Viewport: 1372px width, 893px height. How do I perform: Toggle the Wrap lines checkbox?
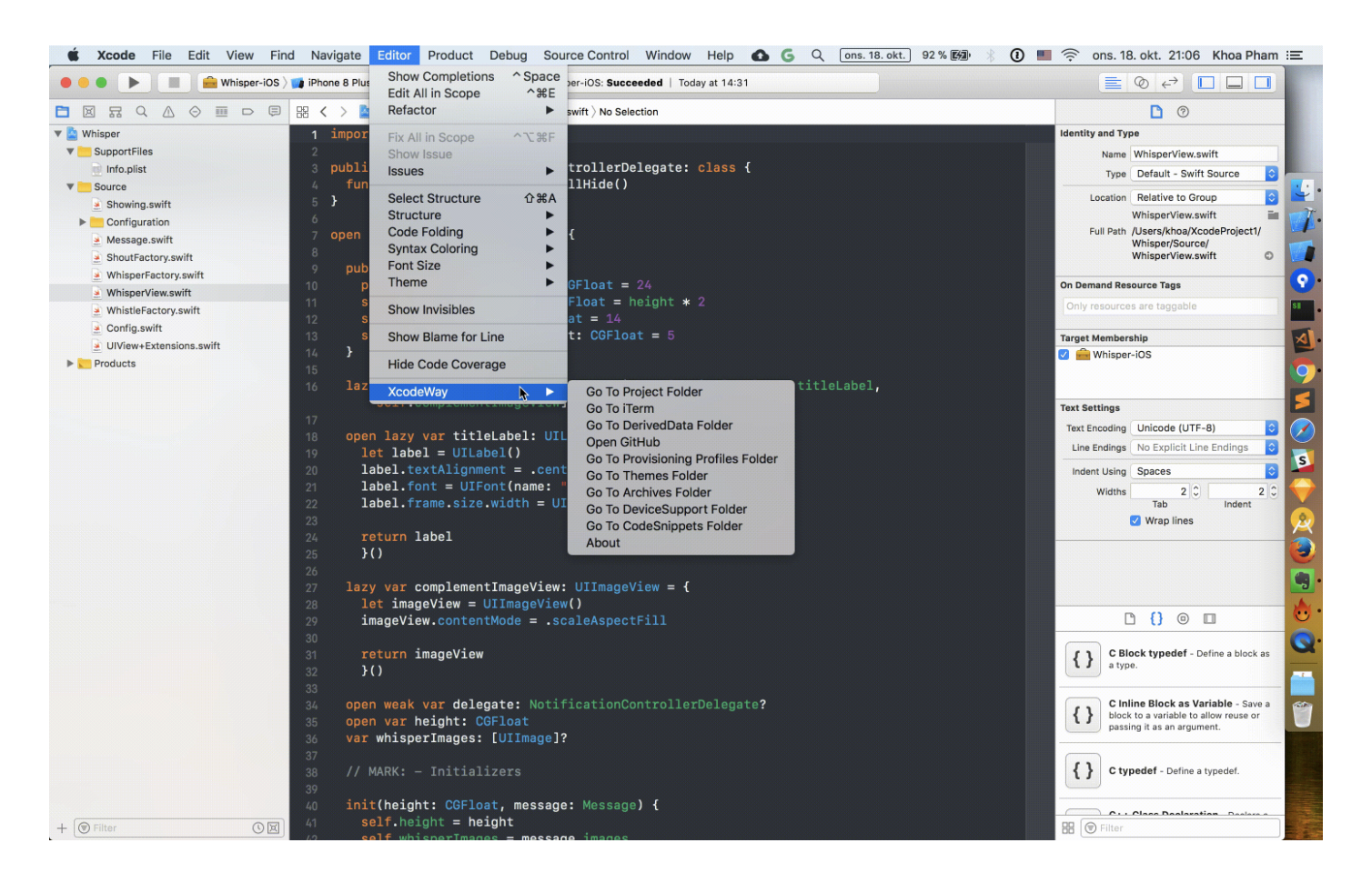[x=1135, y=521]
